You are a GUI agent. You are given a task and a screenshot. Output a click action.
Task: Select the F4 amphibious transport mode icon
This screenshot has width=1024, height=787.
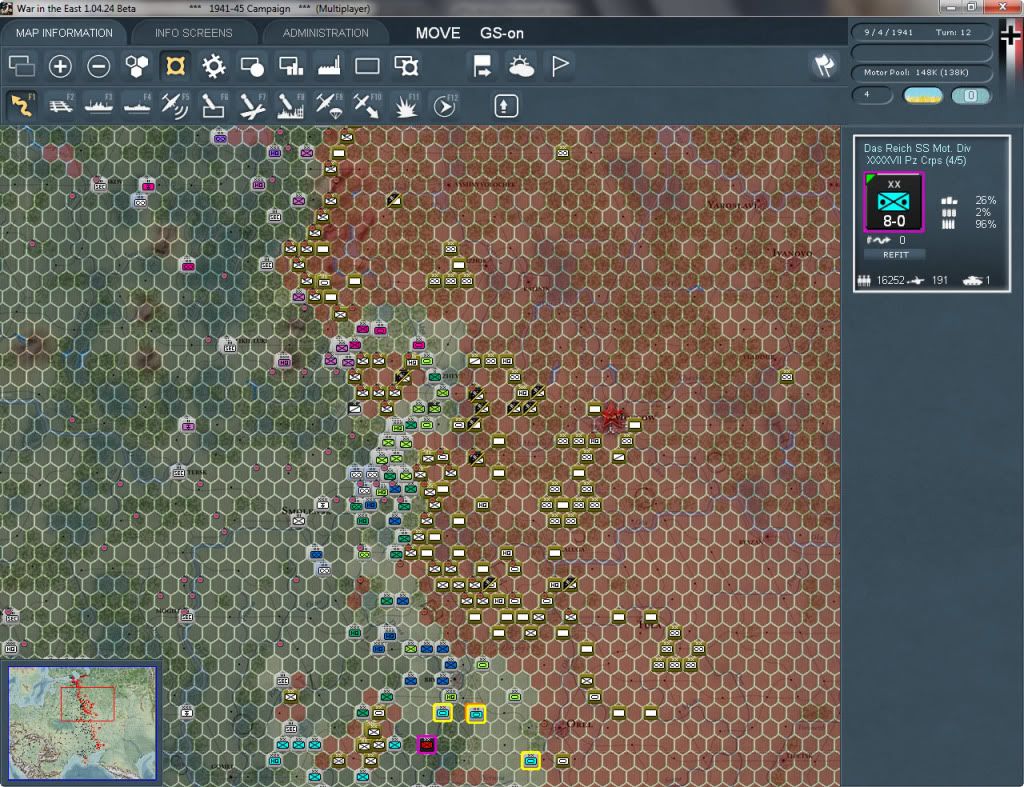[x=137, y=105]
